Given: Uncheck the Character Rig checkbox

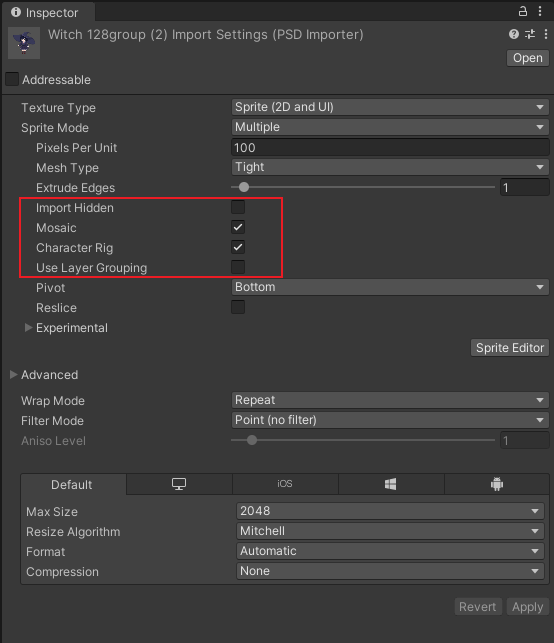Looking at the screenshot, I should pyautogui.click(x=238, y=247).
